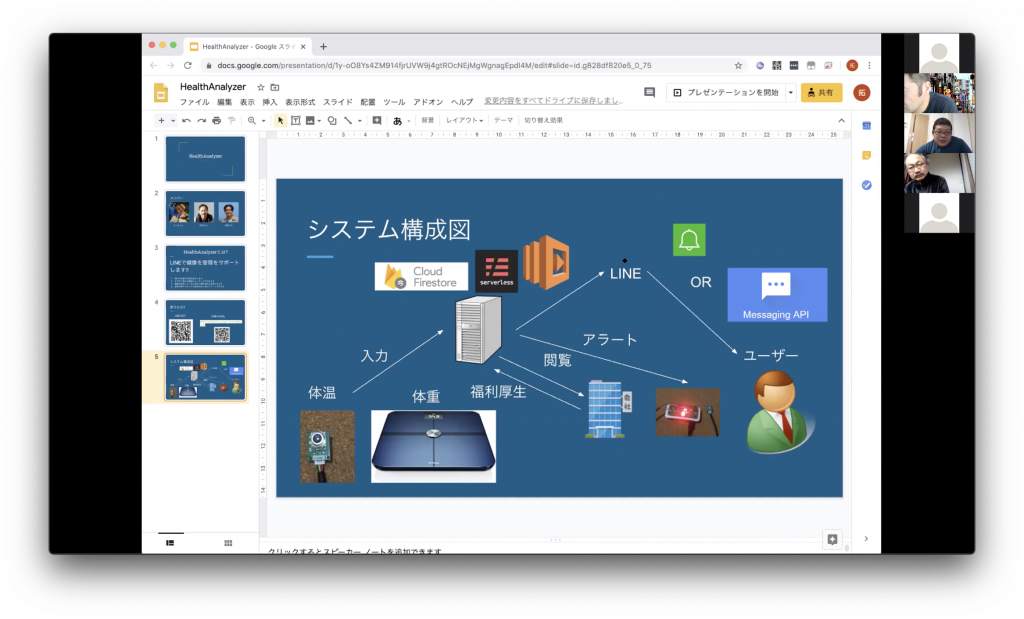Open the アドオン menu
This screenshot has width=1024, height=619.
click(x=428, y=103)
